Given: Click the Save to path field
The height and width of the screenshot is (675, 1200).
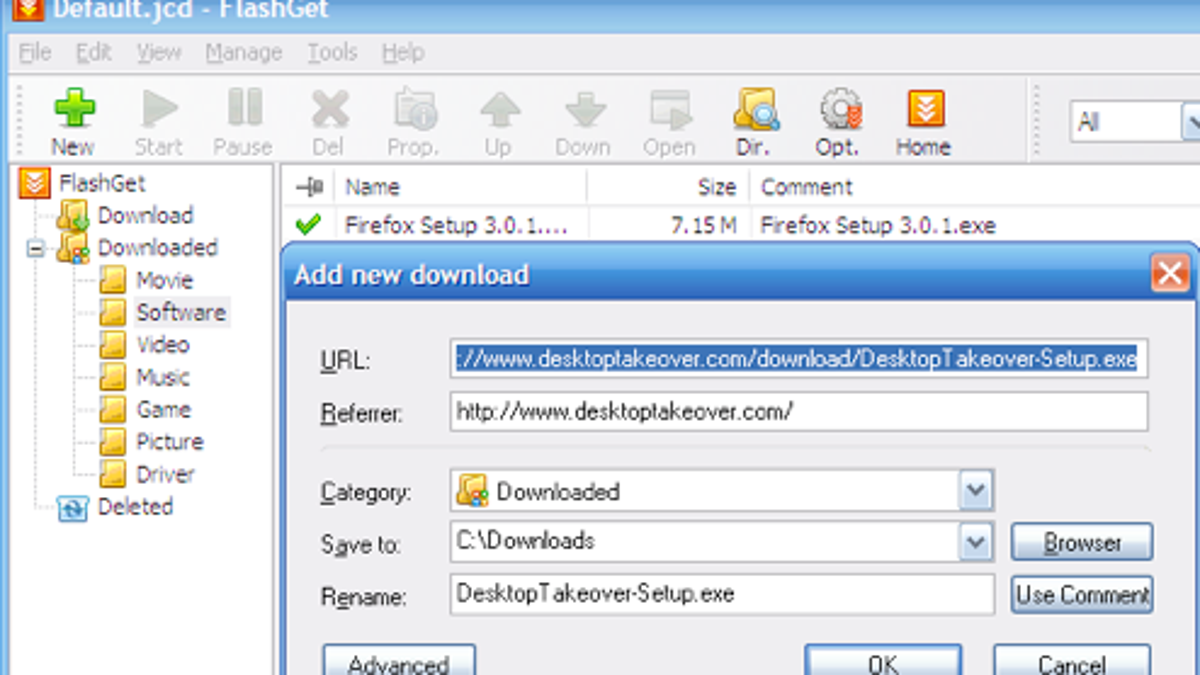Looking at the screenshot, I should [x=705, y=542].
